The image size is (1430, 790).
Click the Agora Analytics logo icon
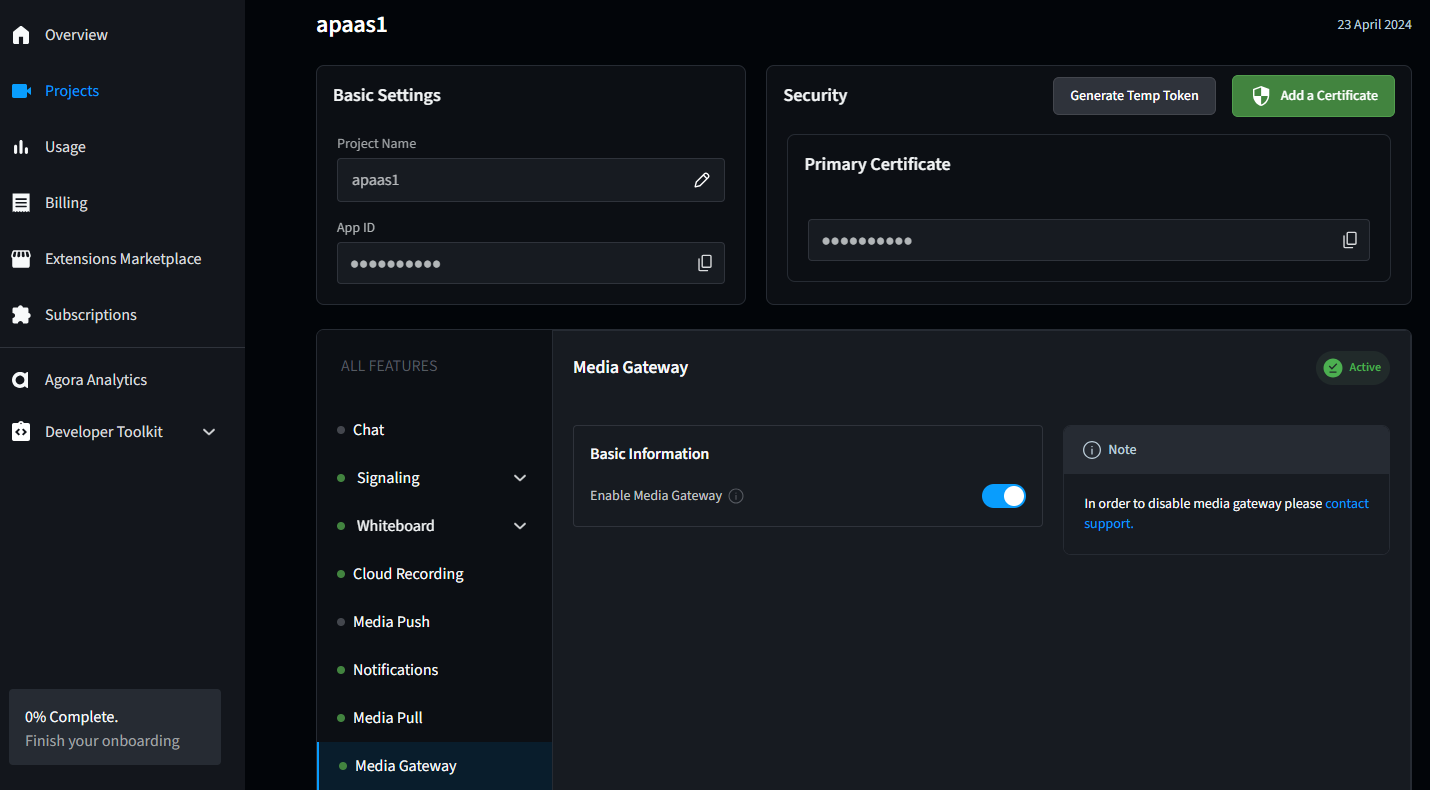[x=20, y=380]
